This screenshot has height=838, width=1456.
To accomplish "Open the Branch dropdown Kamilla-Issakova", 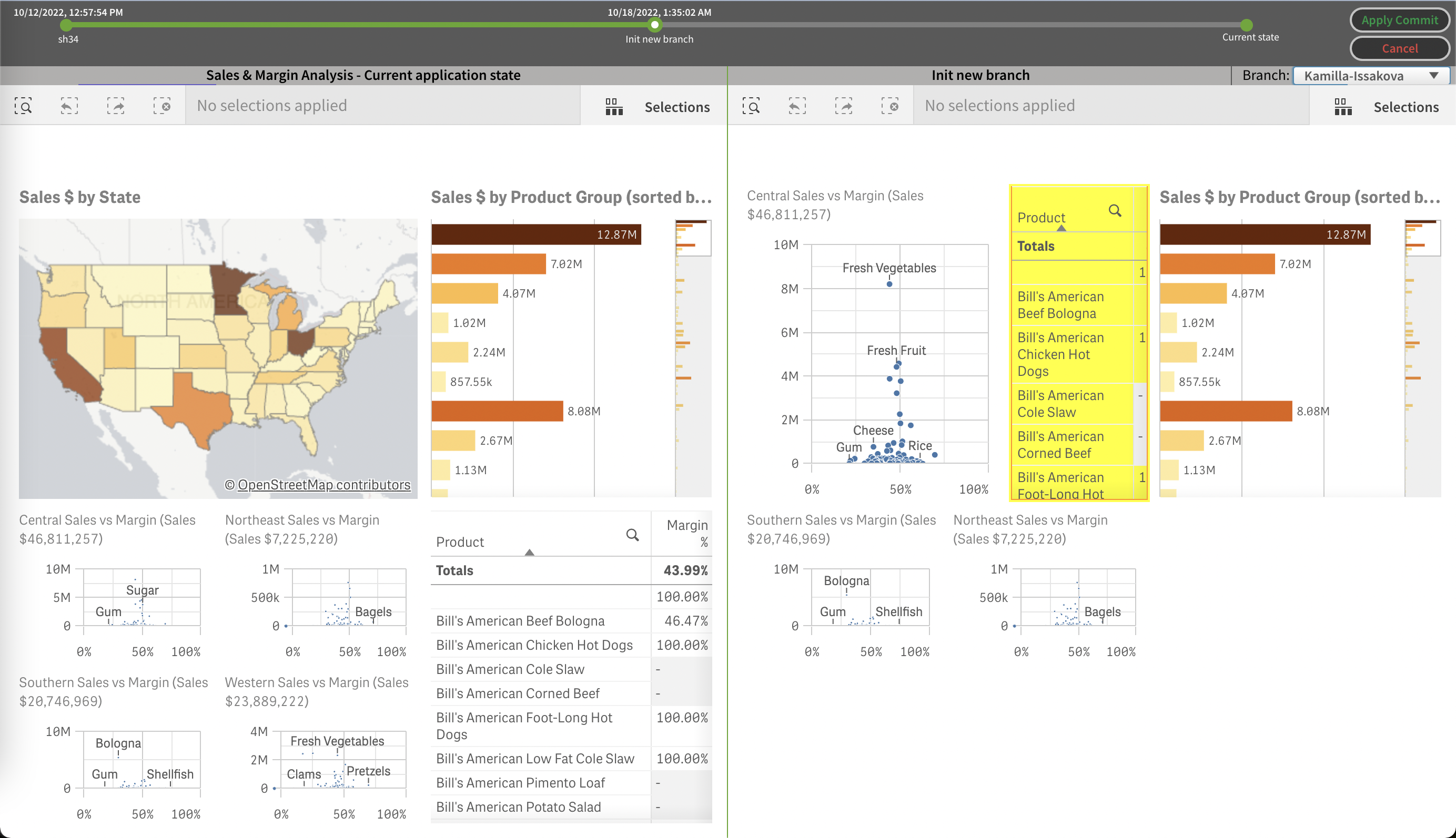I will [x=1371, y=75].
